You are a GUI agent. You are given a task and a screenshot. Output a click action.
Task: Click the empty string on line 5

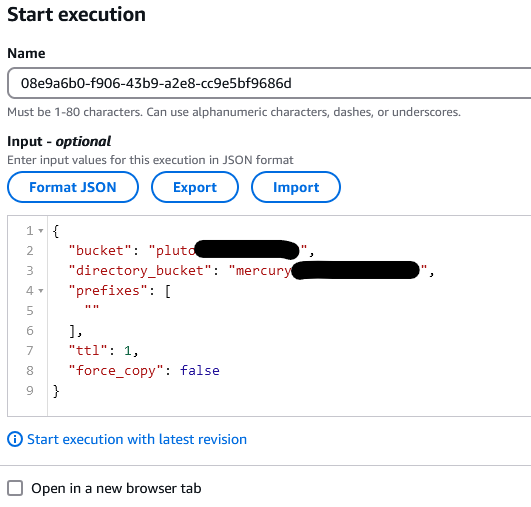(92, 308)
